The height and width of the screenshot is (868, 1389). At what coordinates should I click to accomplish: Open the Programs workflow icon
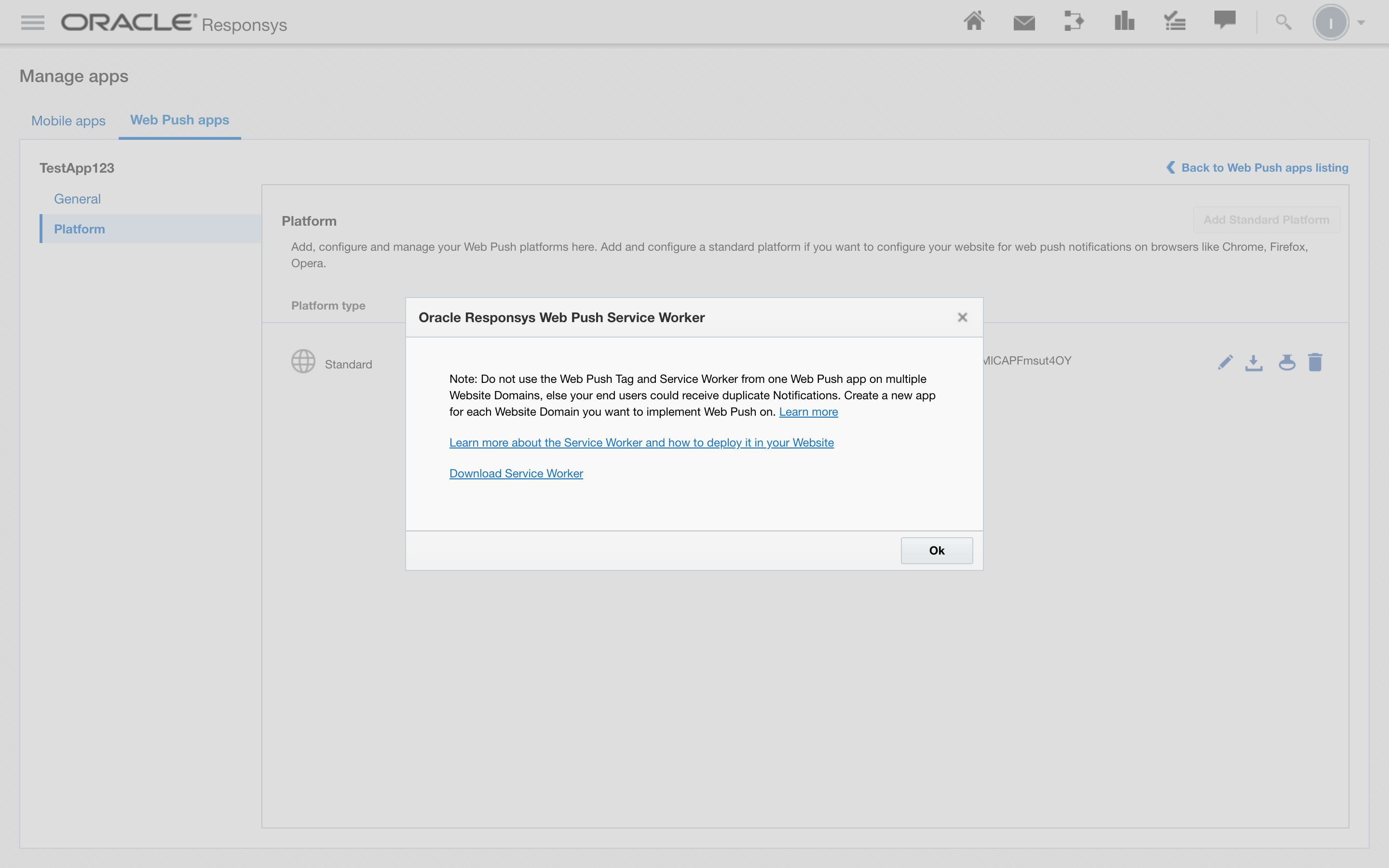[x=1073, y=22]
